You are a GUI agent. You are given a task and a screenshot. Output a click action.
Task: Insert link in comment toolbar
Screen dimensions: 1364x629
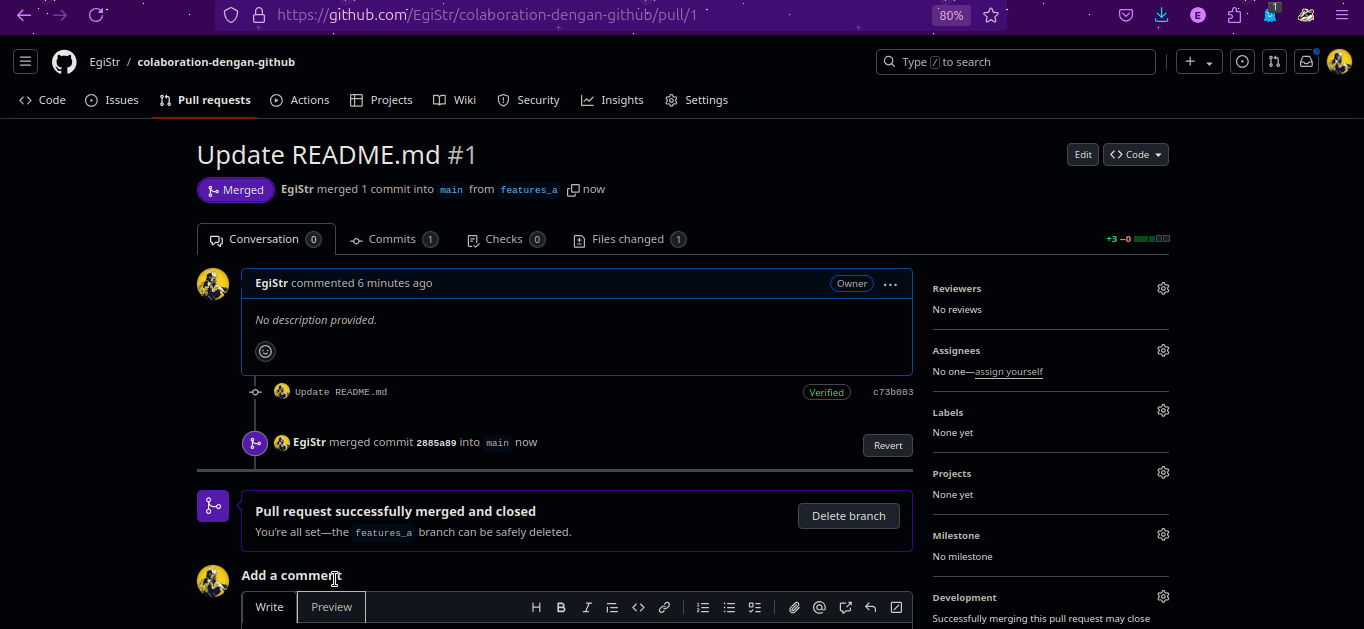(664, 607)
